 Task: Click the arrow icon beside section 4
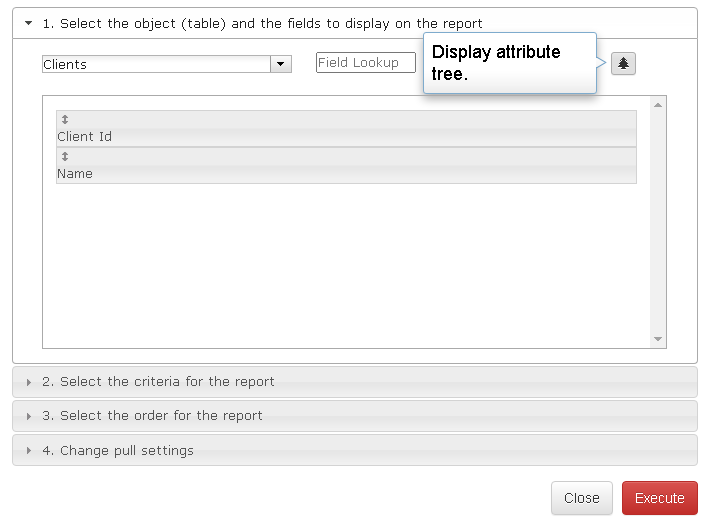pos(29,451)
